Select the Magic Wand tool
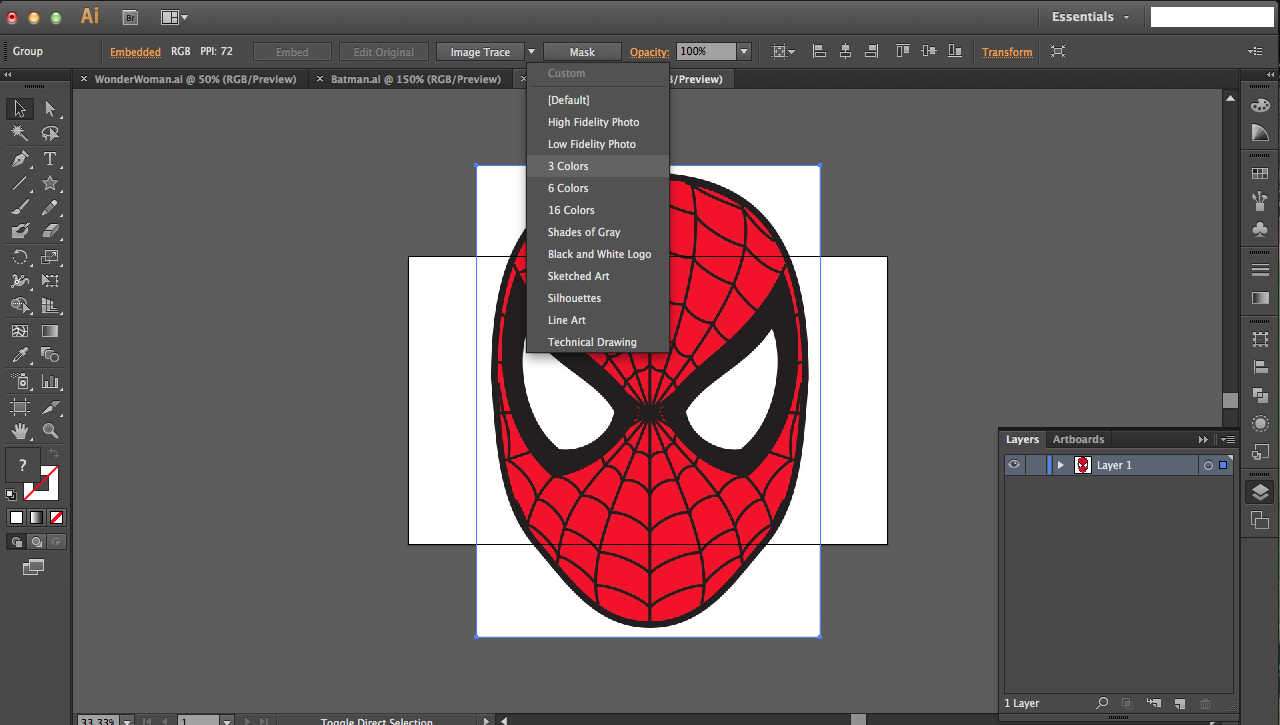 (x=20, y=133)
